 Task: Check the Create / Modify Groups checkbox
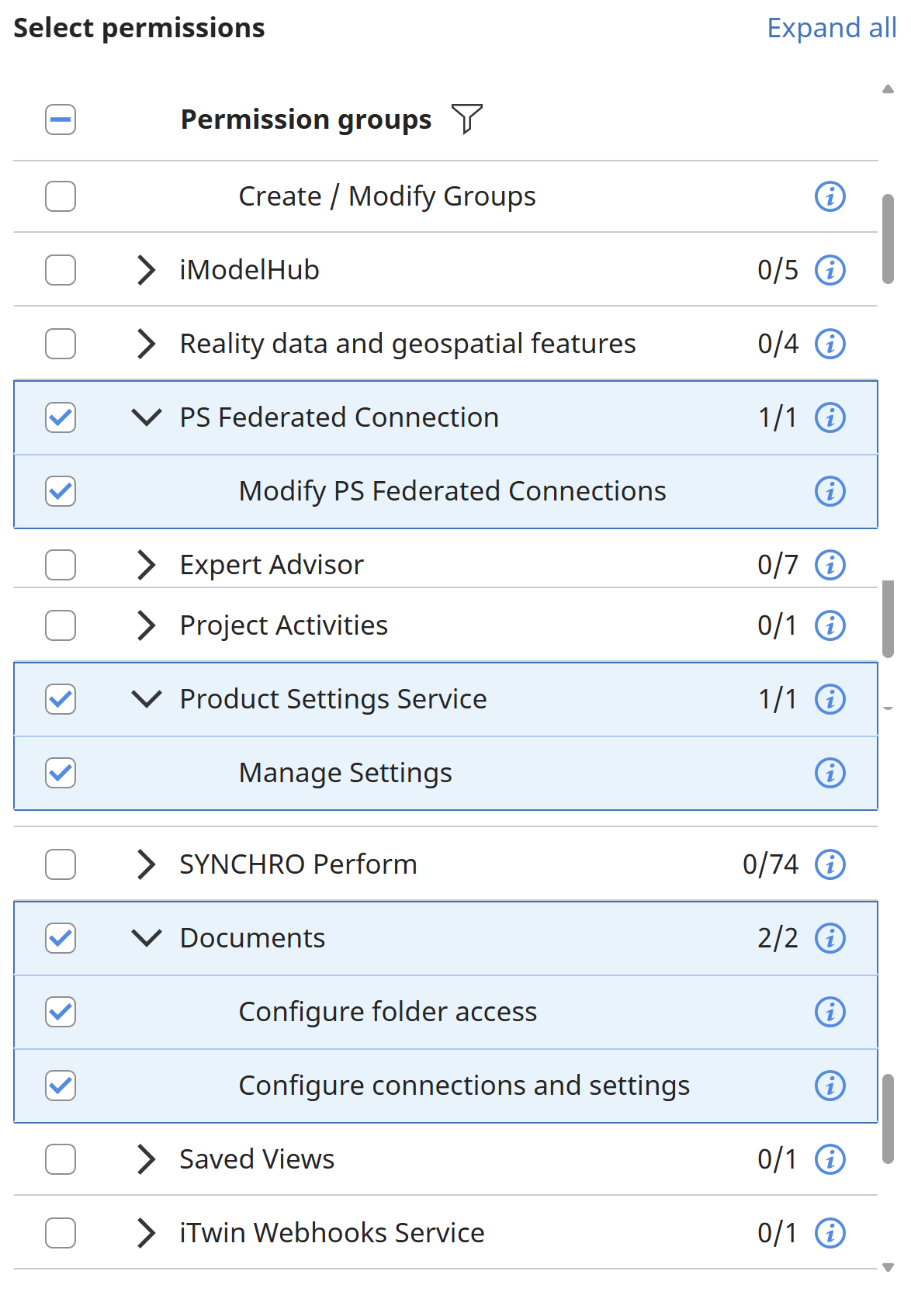[x=61, y=196]
